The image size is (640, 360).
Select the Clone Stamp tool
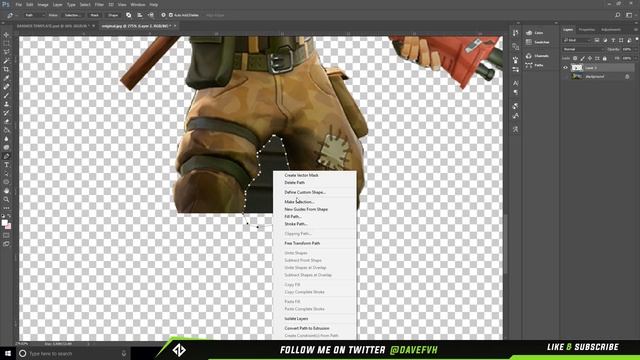[x=7, y=104]
